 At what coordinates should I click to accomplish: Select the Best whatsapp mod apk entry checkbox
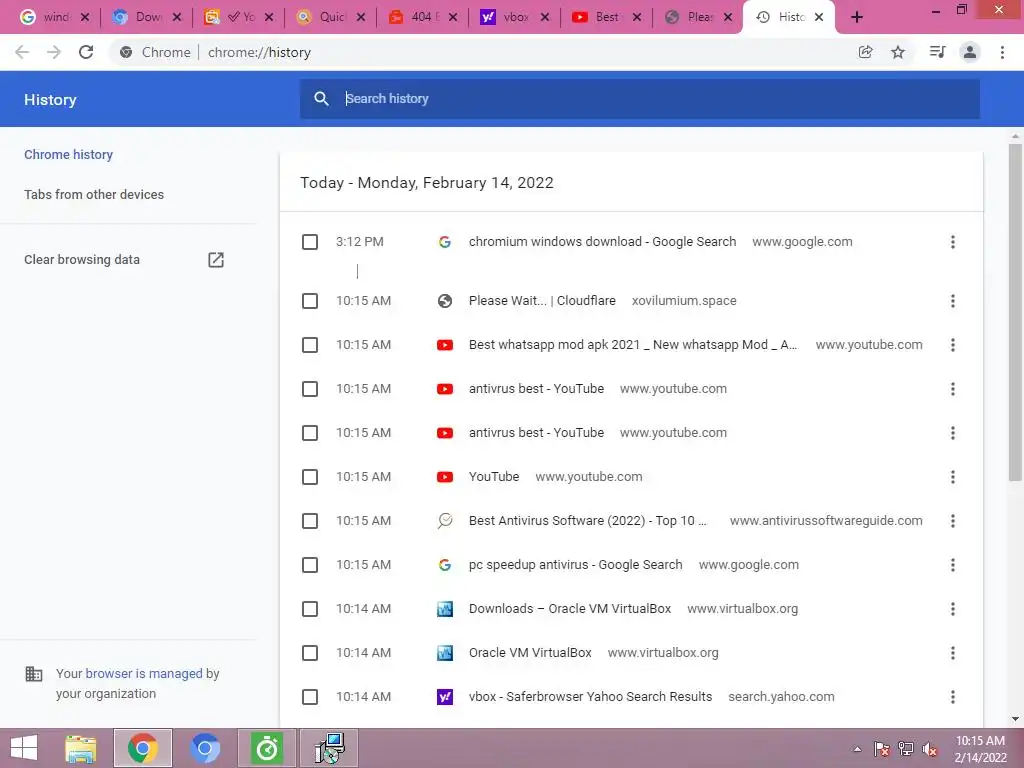[x=310, y=345]
